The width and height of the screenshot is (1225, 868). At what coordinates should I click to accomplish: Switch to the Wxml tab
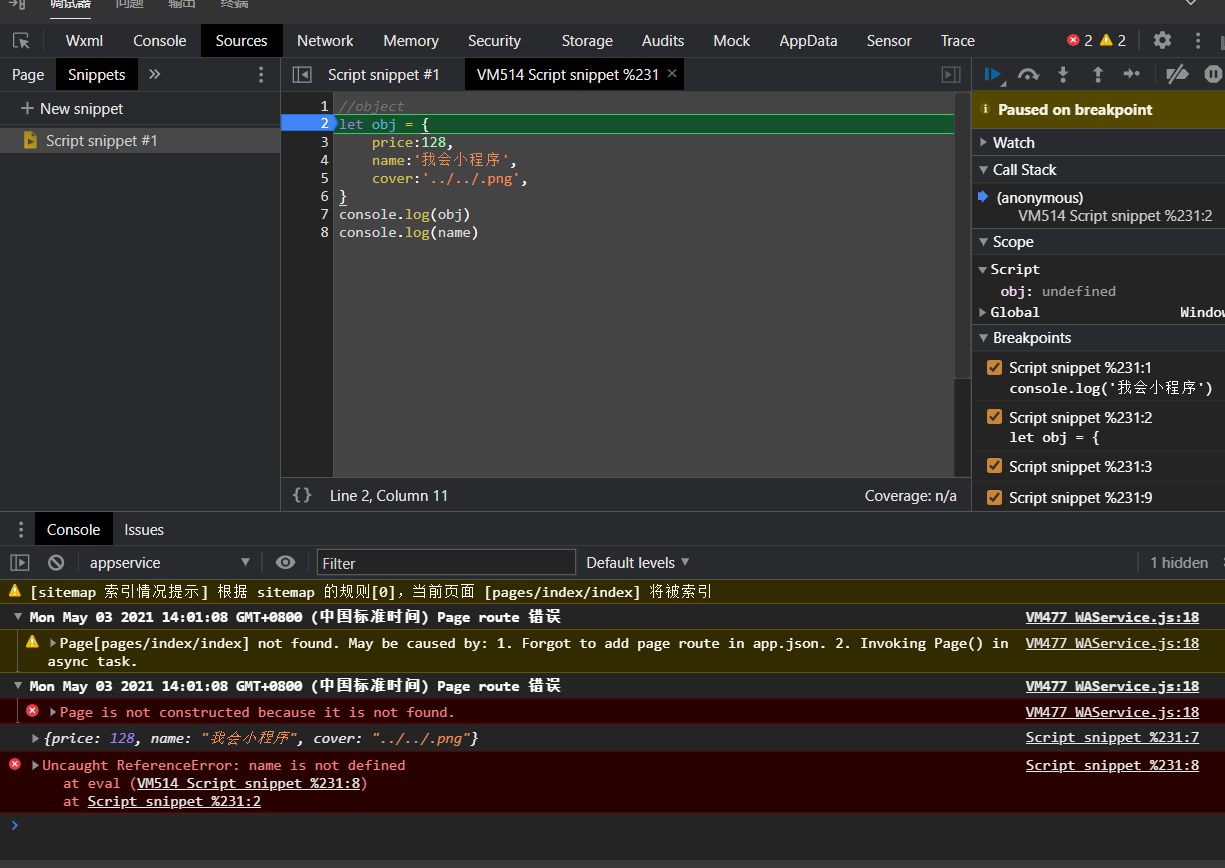[x=84, y=41]
